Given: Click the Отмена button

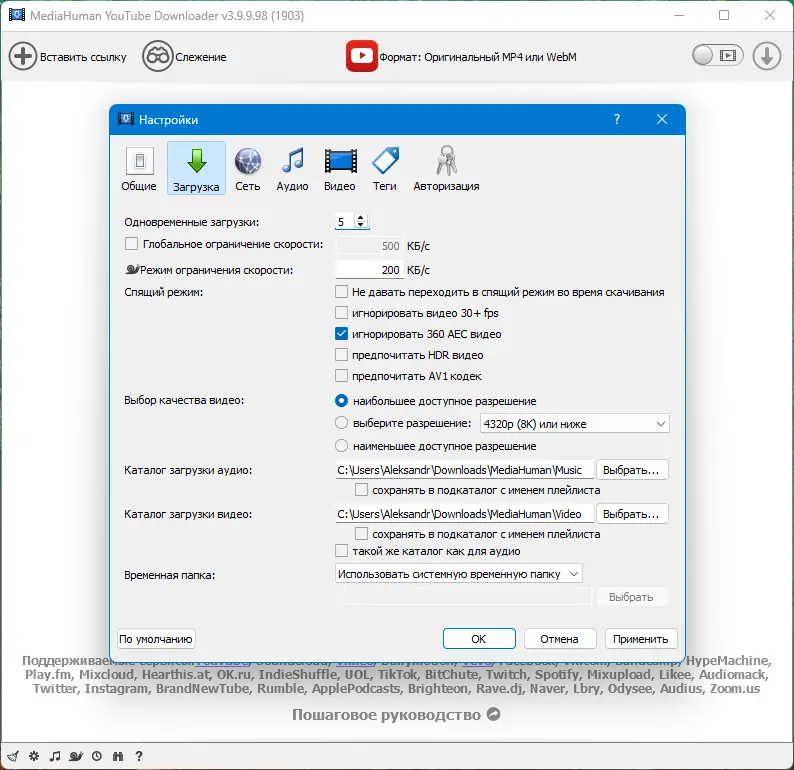Looking at the screenshot, I should (560, 639).
